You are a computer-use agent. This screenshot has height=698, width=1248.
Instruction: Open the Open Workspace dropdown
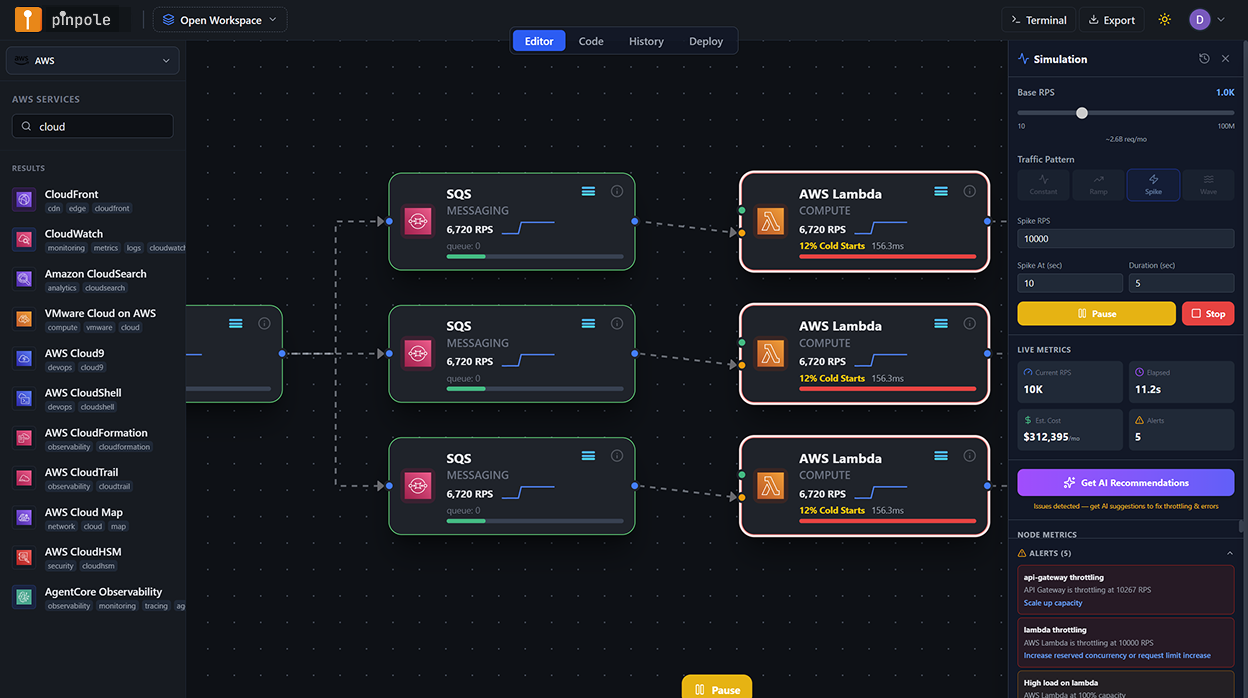(x=219, y=19)
